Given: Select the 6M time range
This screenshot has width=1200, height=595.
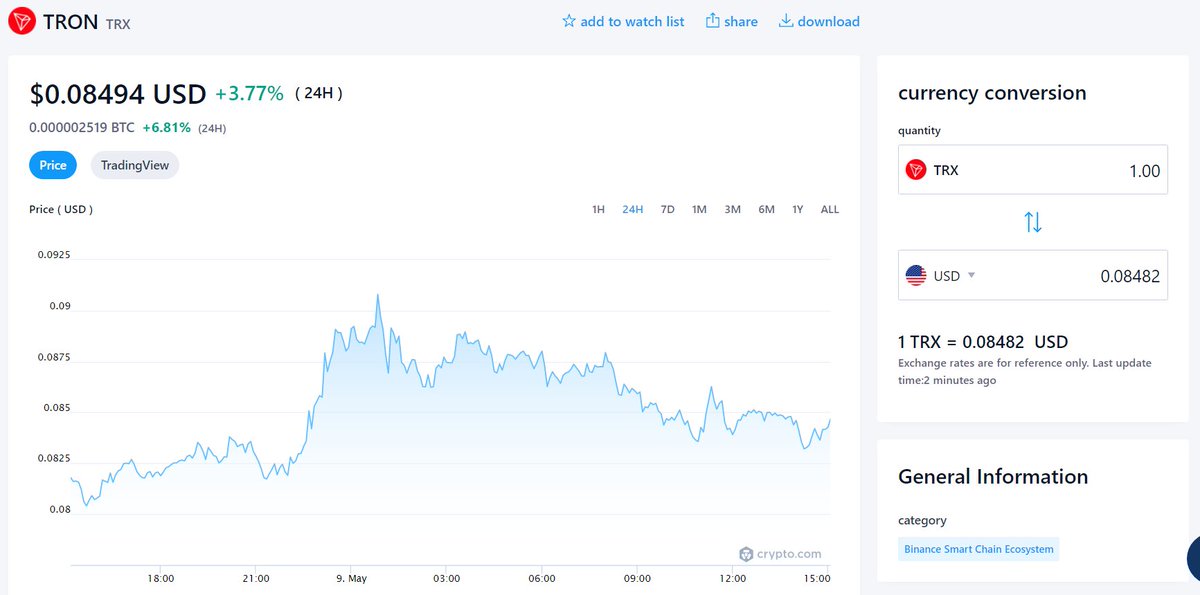Looking at the screenshot, I should 766,209.
